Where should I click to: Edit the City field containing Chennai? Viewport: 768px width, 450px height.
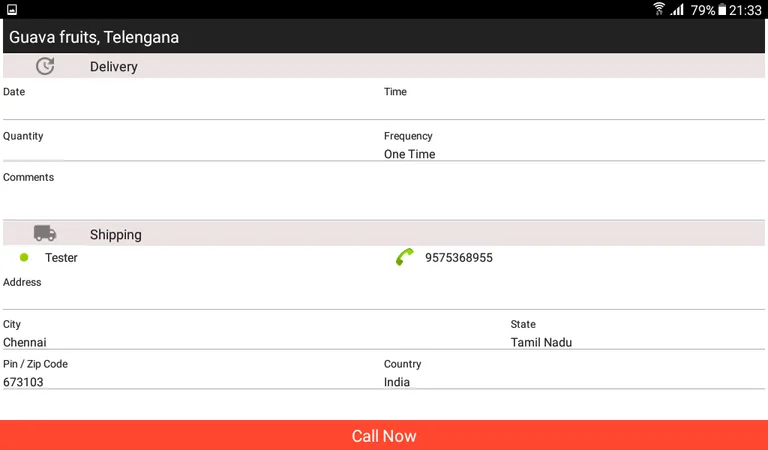tap(250, 342)
